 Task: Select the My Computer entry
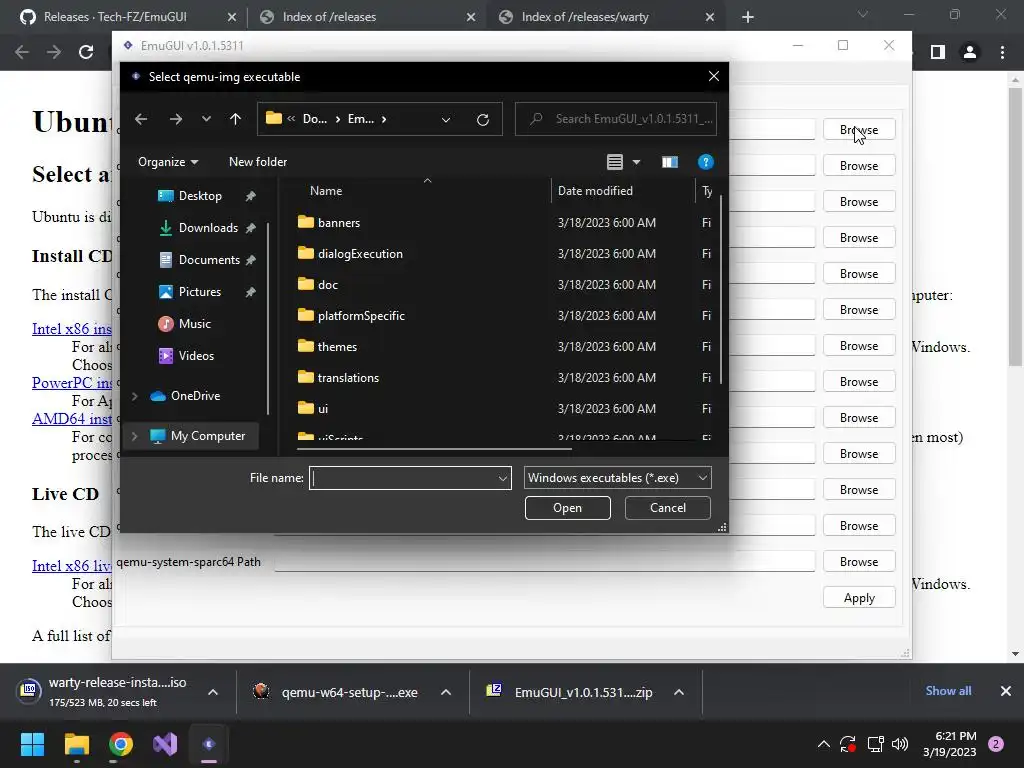208,436
